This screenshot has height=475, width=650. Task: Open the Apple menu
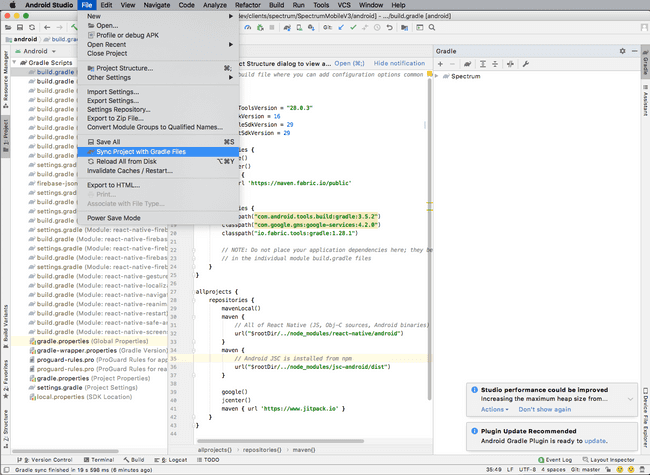(x=12, y=5)
